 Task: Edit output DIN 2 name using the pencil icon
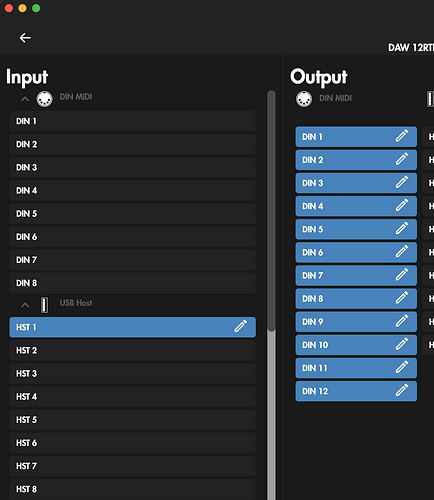[402, 159]
